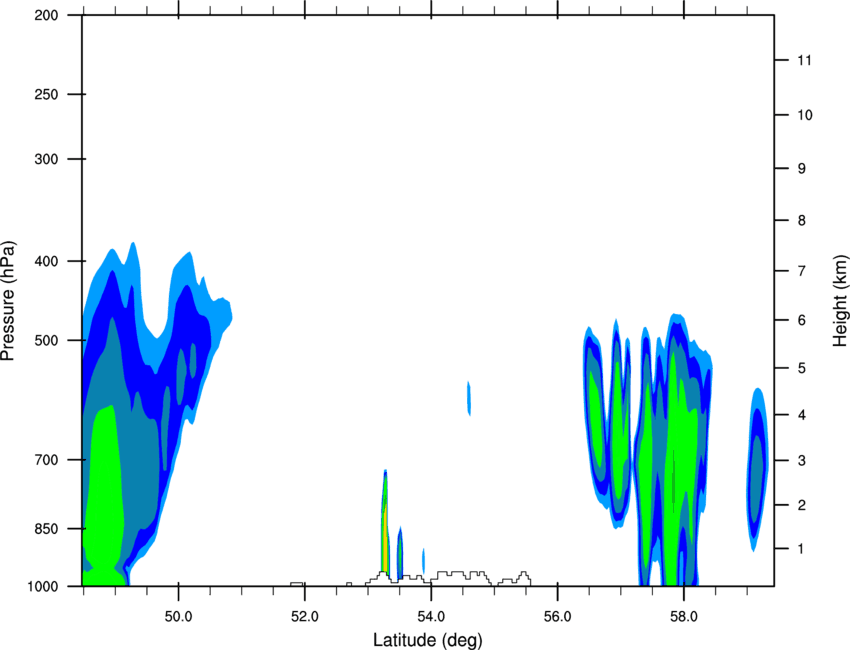
Task: Click the small light-blue sliver near latitude 54.6
Action: tap(469, 398)
